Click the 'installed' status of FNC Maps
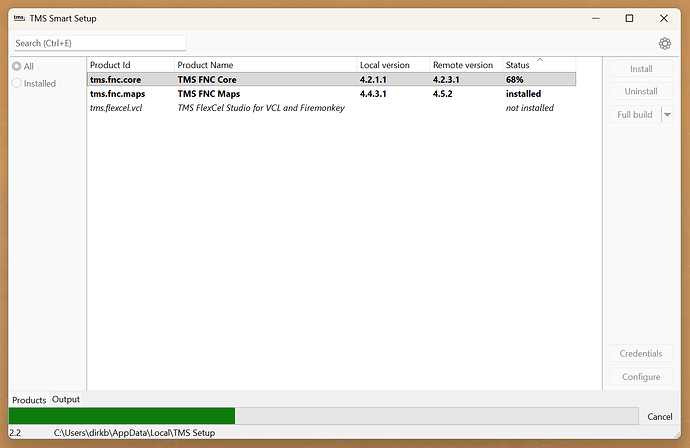Viewport: 690px width, 448px height. point(523,94)
